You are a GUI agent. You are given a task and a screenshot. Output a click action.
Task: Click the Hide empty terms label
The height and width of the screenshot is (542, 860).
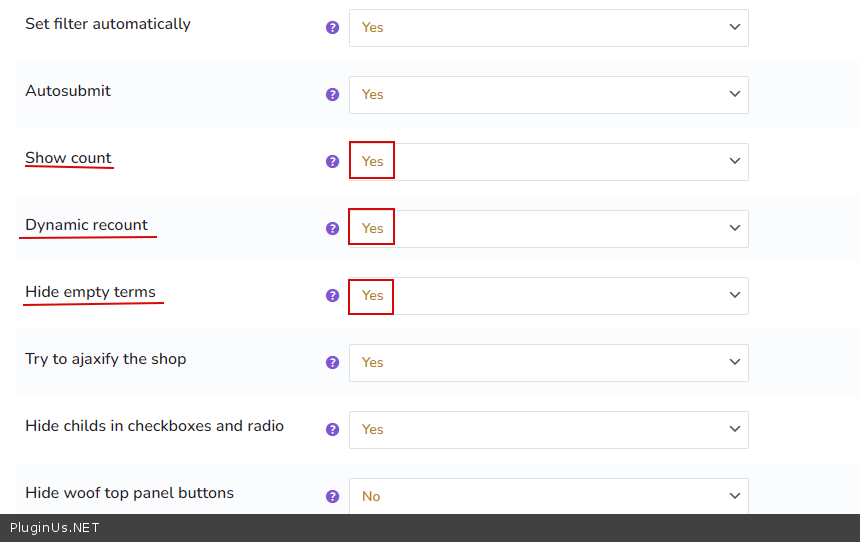90,292
